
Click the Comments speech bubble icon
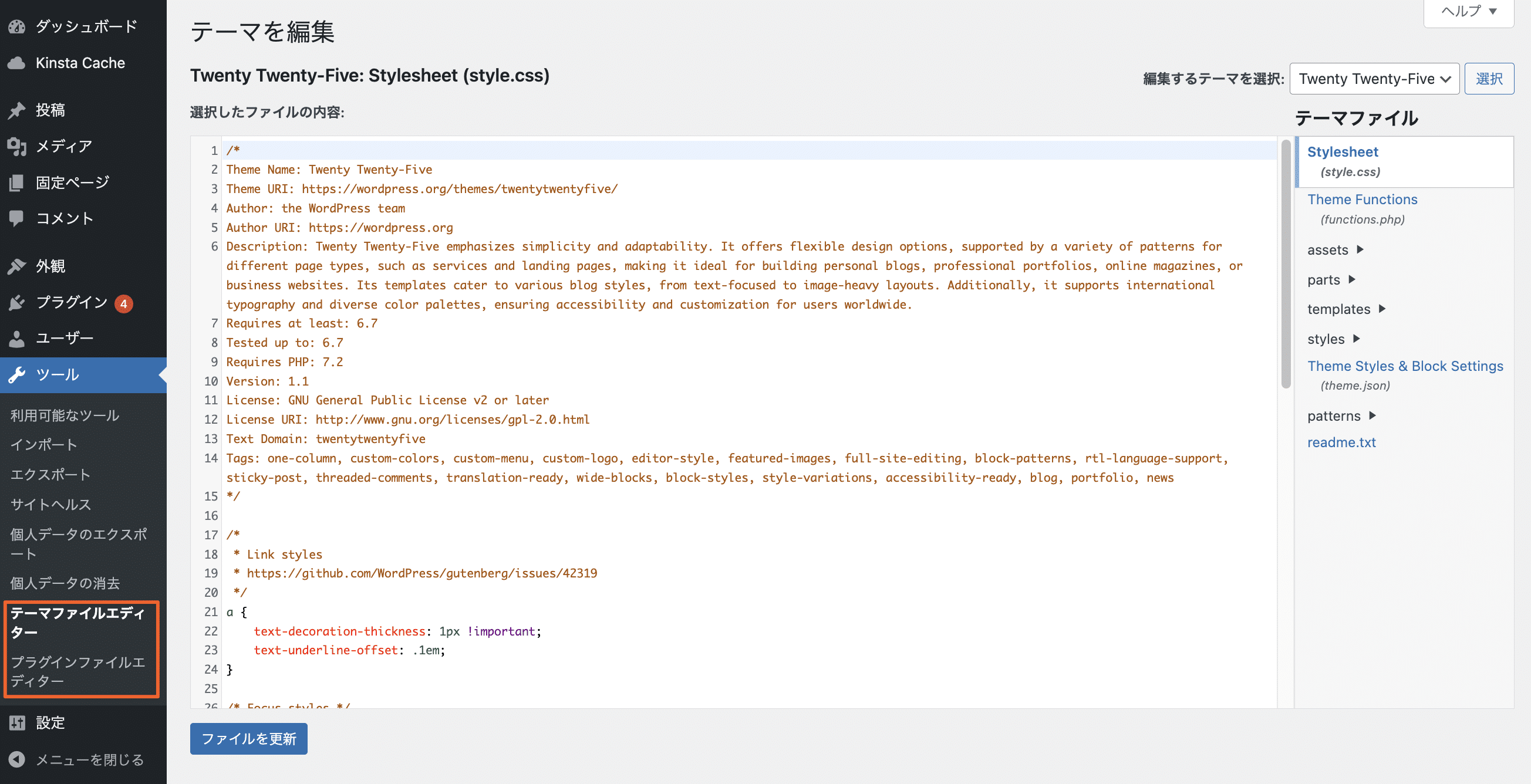pos(16,218)
